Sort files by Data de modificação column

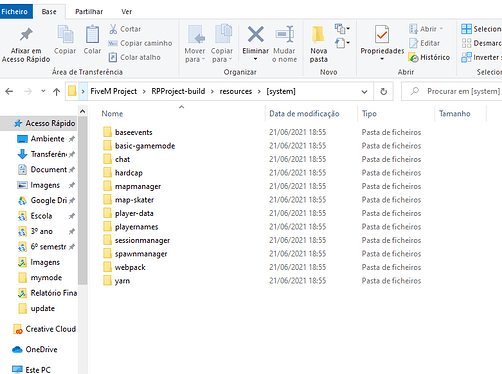click(304, 114)
